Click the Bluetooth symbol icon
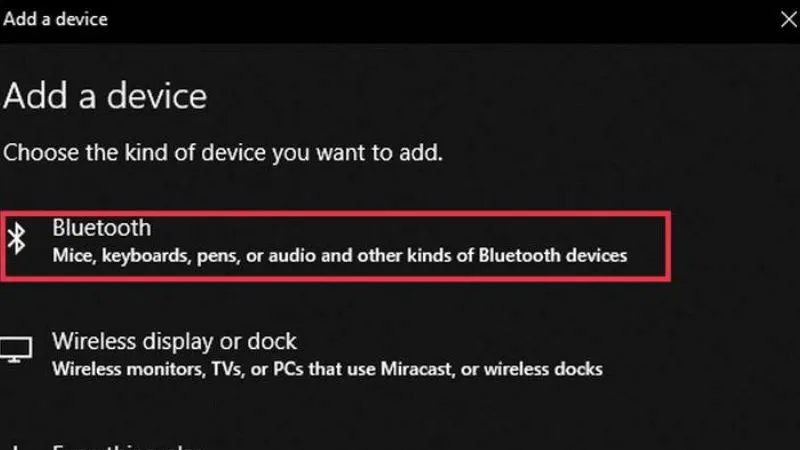 pos(17,239)
